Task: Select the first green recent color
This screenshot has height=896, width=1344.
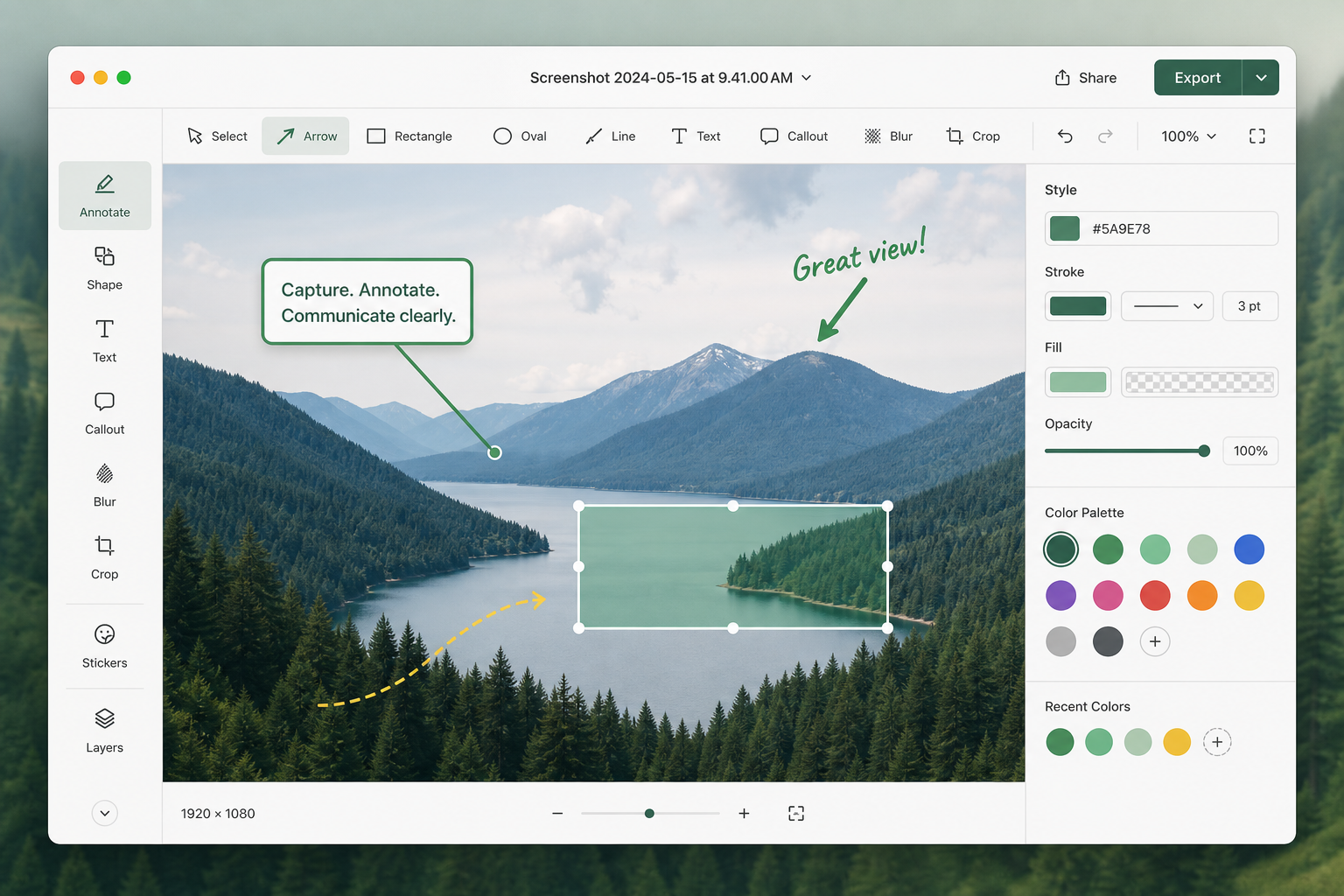Action: 1060,742
